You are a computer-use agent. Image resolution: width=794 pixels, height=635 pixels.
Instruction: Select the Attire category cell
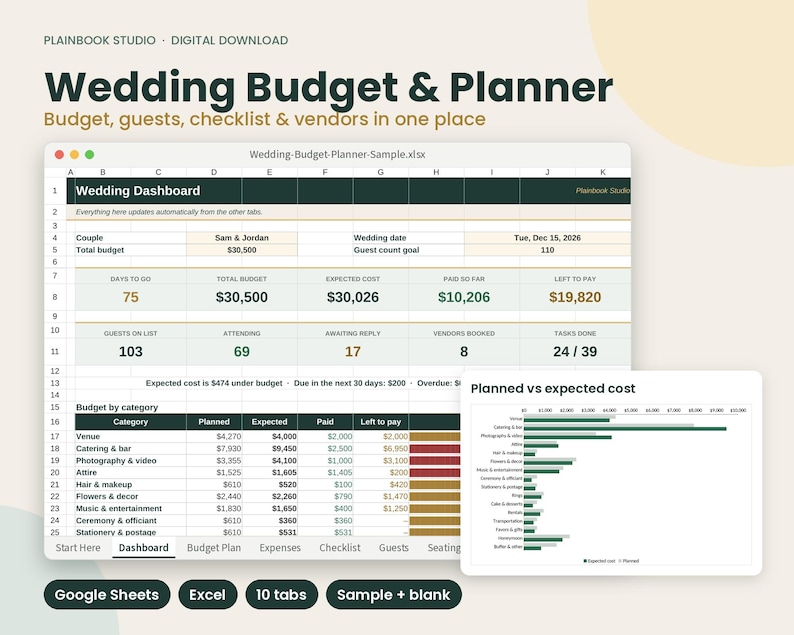pyautogui.click(x=131, y=472)
